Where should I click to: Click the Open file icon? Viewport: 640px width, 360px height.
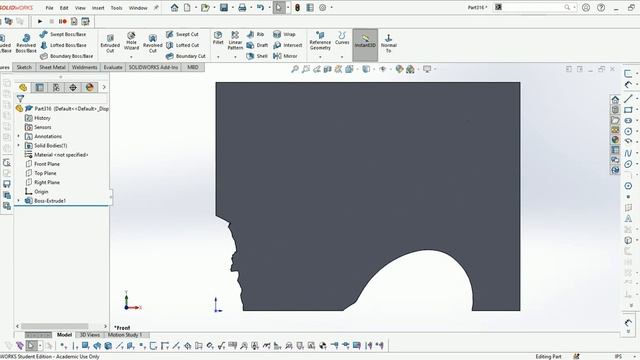[x=205, y=7]
